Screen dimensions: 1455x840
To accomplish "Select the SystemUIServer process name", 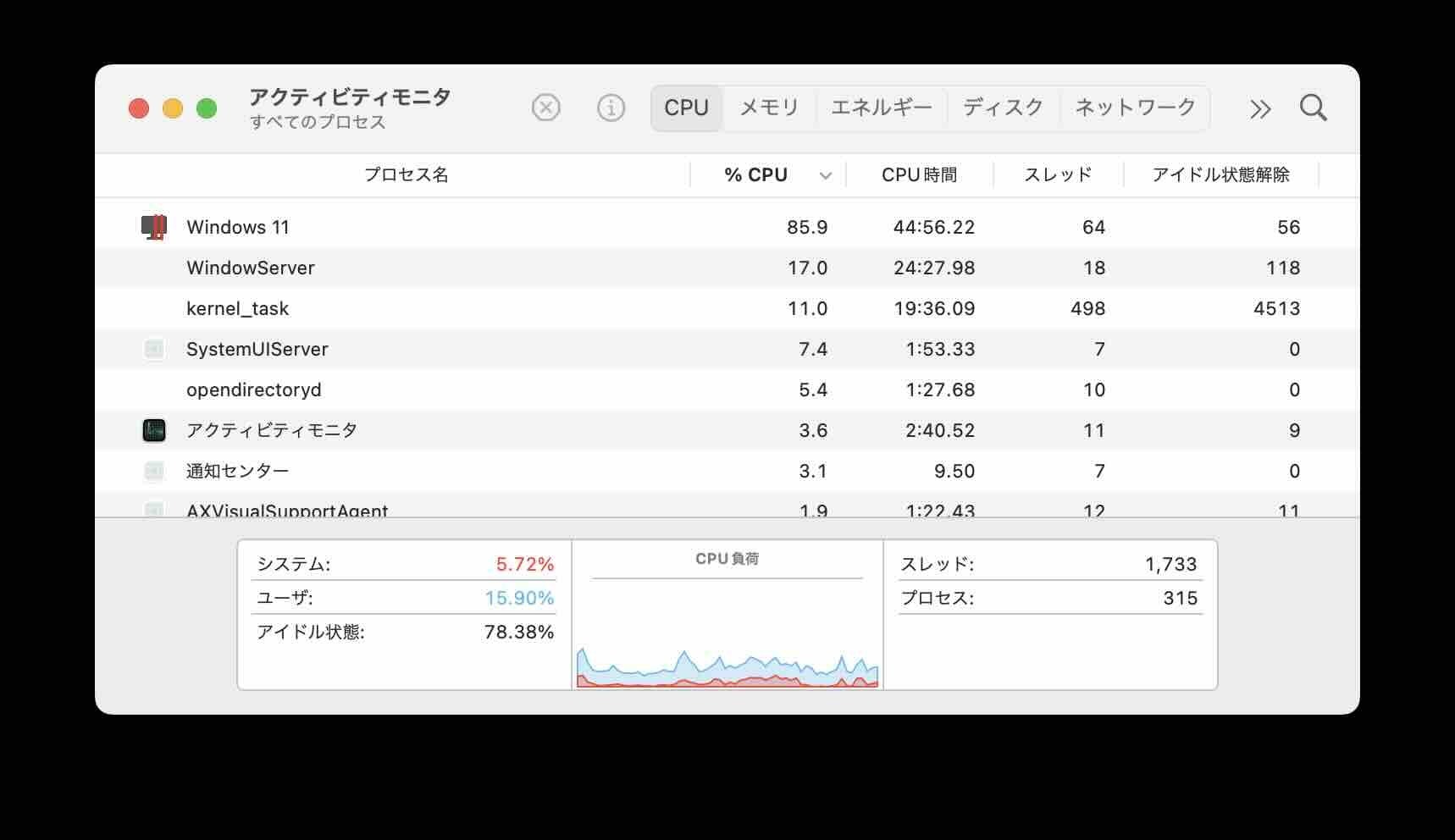I will [257, 349].
